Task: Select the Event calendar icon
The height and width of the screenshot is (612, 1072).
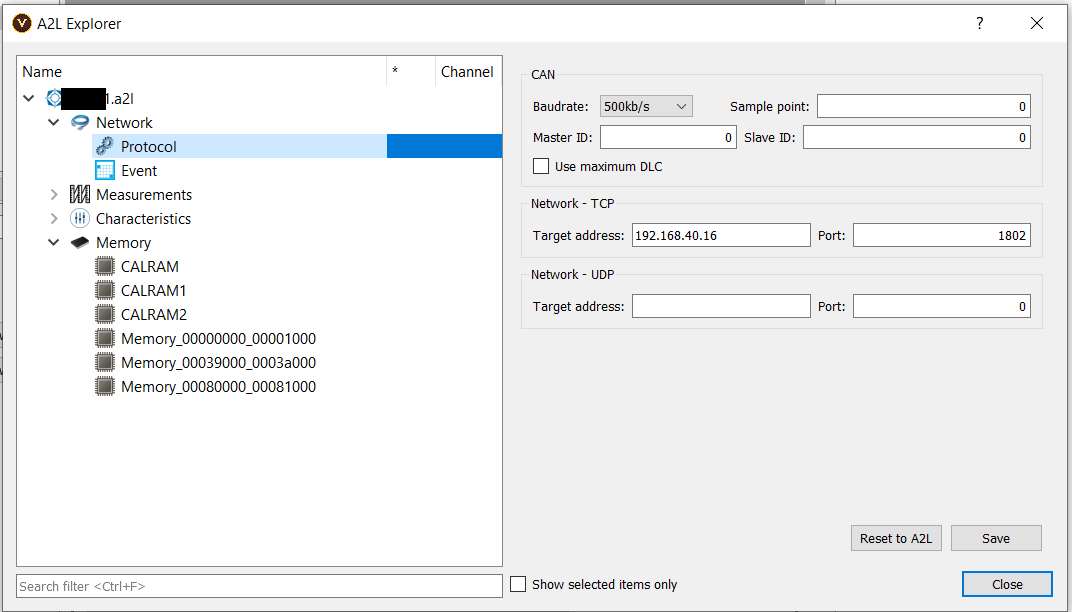Action: (x=105, y=171)
